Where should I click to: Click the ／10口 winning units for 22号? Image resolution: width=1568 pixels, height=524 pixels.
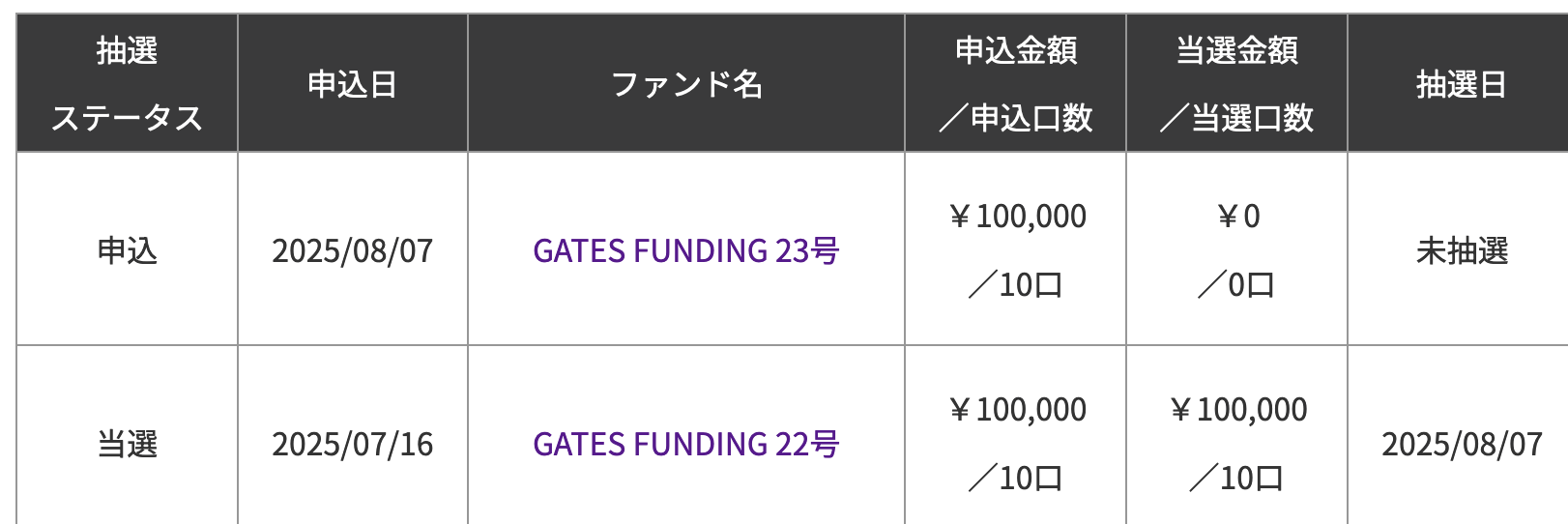click(x=1236, y=478)
